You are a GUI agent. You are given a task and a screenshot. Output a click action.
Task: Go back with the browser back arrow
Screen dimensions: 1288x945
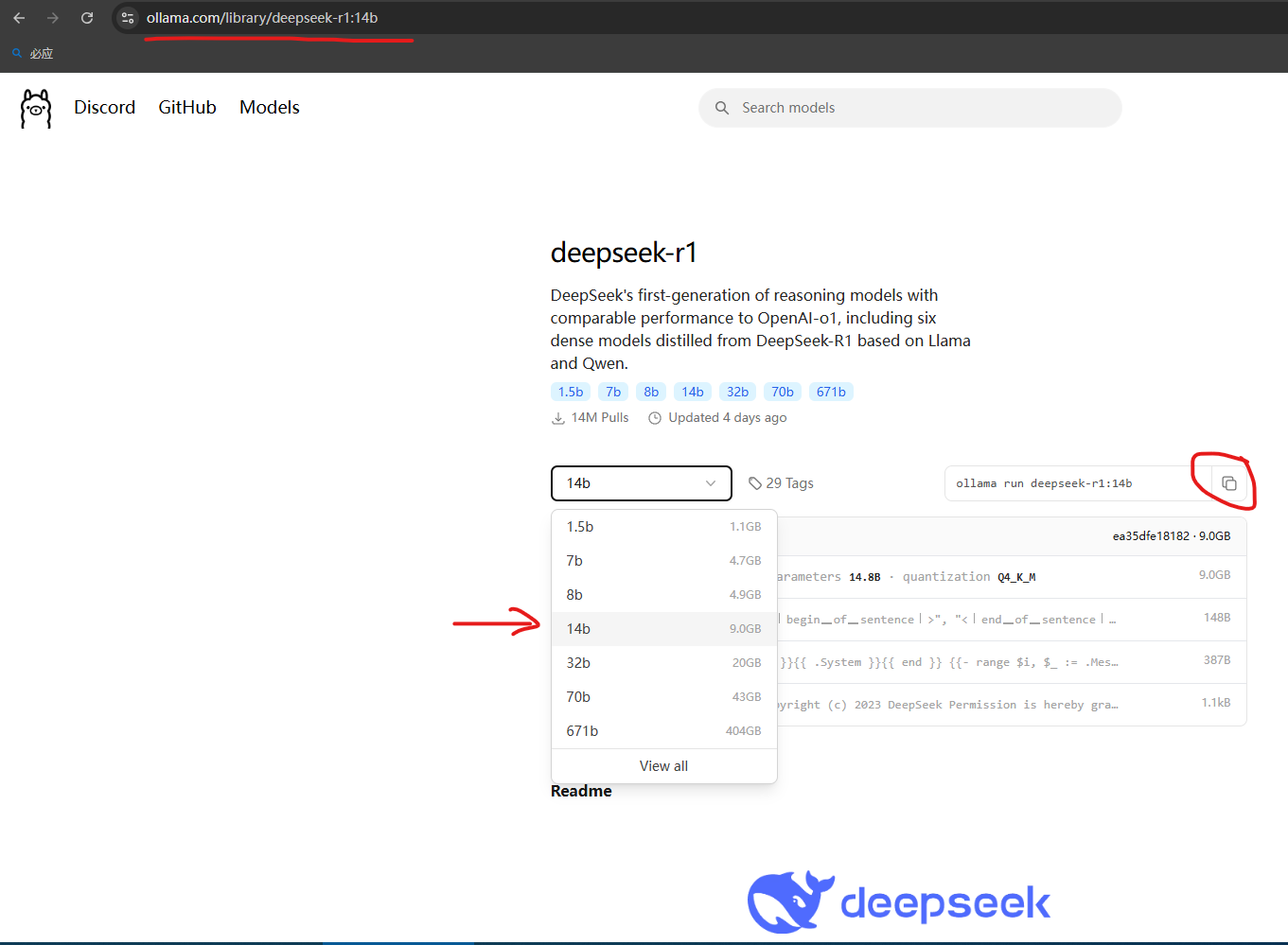(19, 18)
